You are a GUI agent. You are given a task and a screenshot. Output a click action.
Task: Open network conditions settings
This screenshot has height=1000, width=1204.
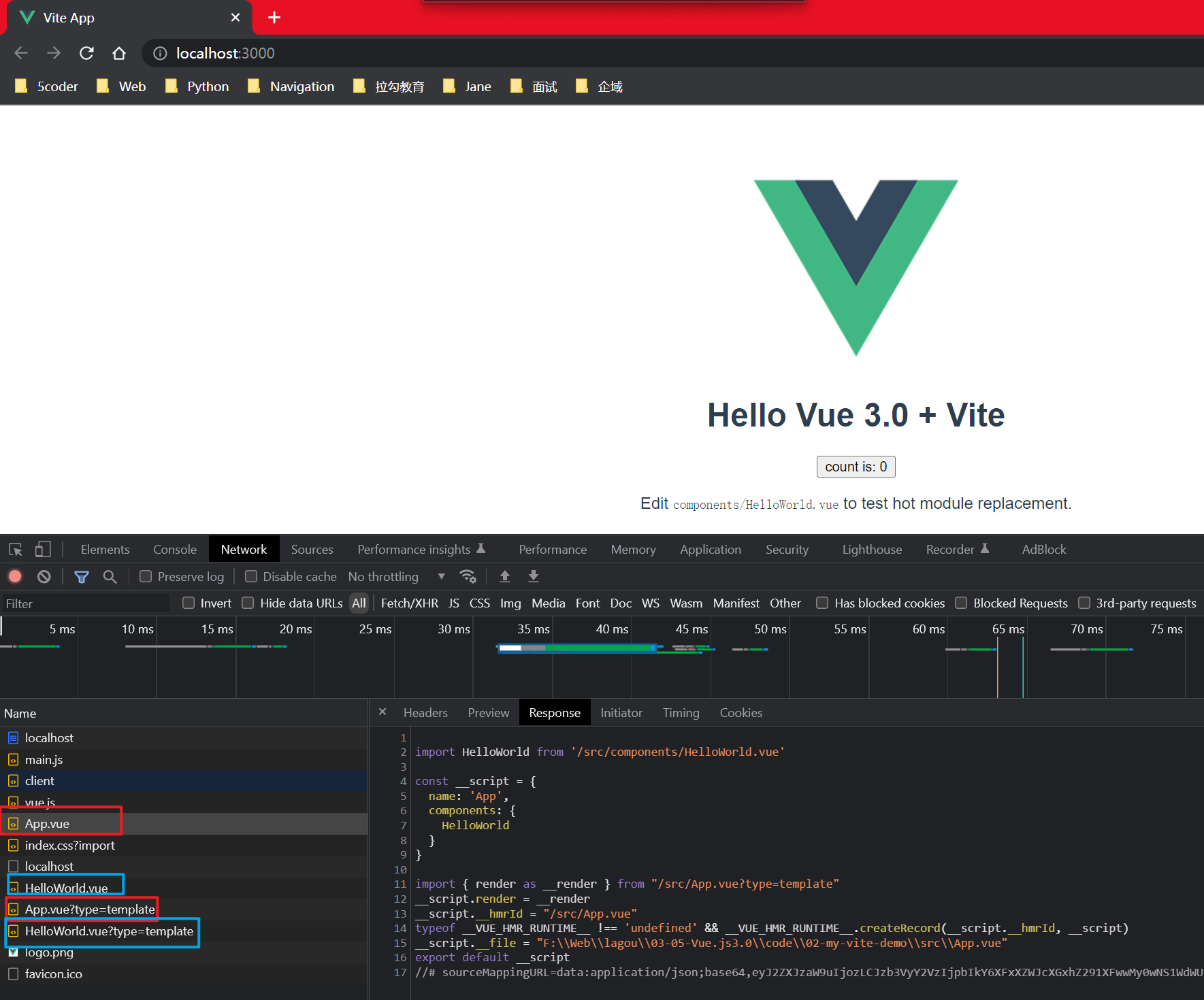468,576
